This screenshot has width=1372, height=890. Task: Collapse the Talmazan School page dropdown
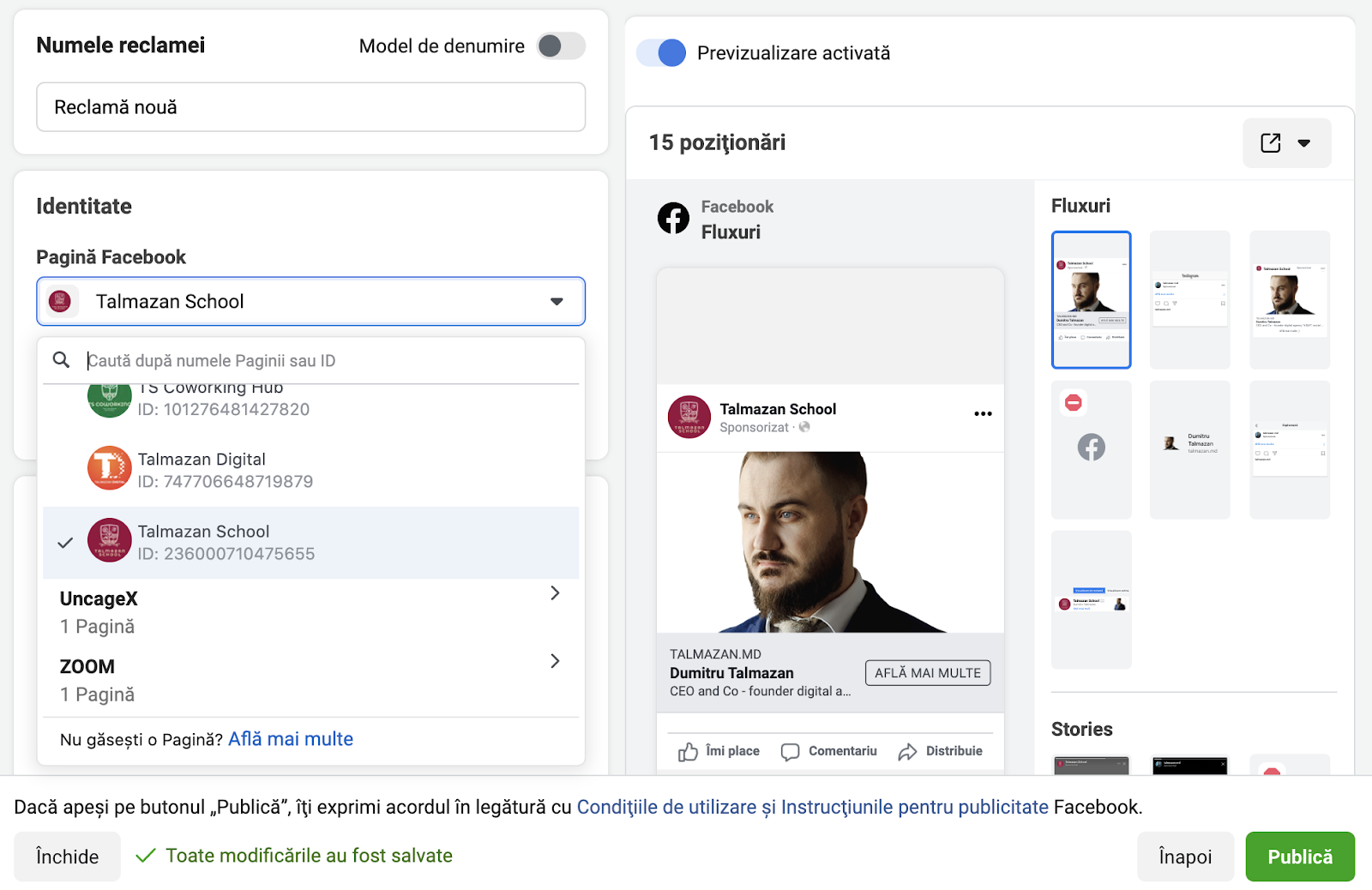[557, 302]
